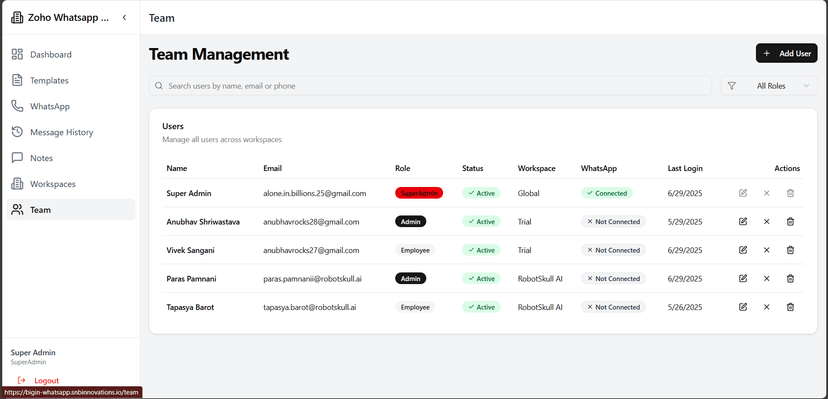Click the Logout link
Viewport: 828px width, 399px height.
(x=46, y=381)
